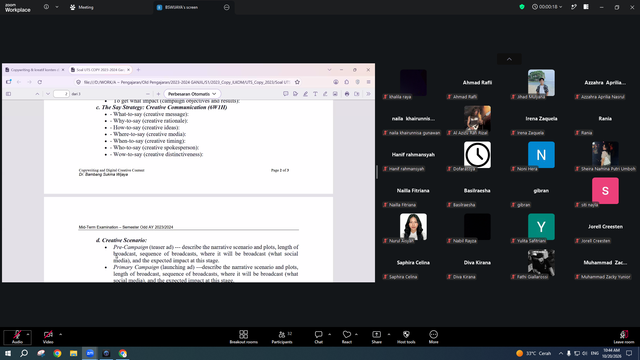Click the PDF page number field

[x=61, y=94]
